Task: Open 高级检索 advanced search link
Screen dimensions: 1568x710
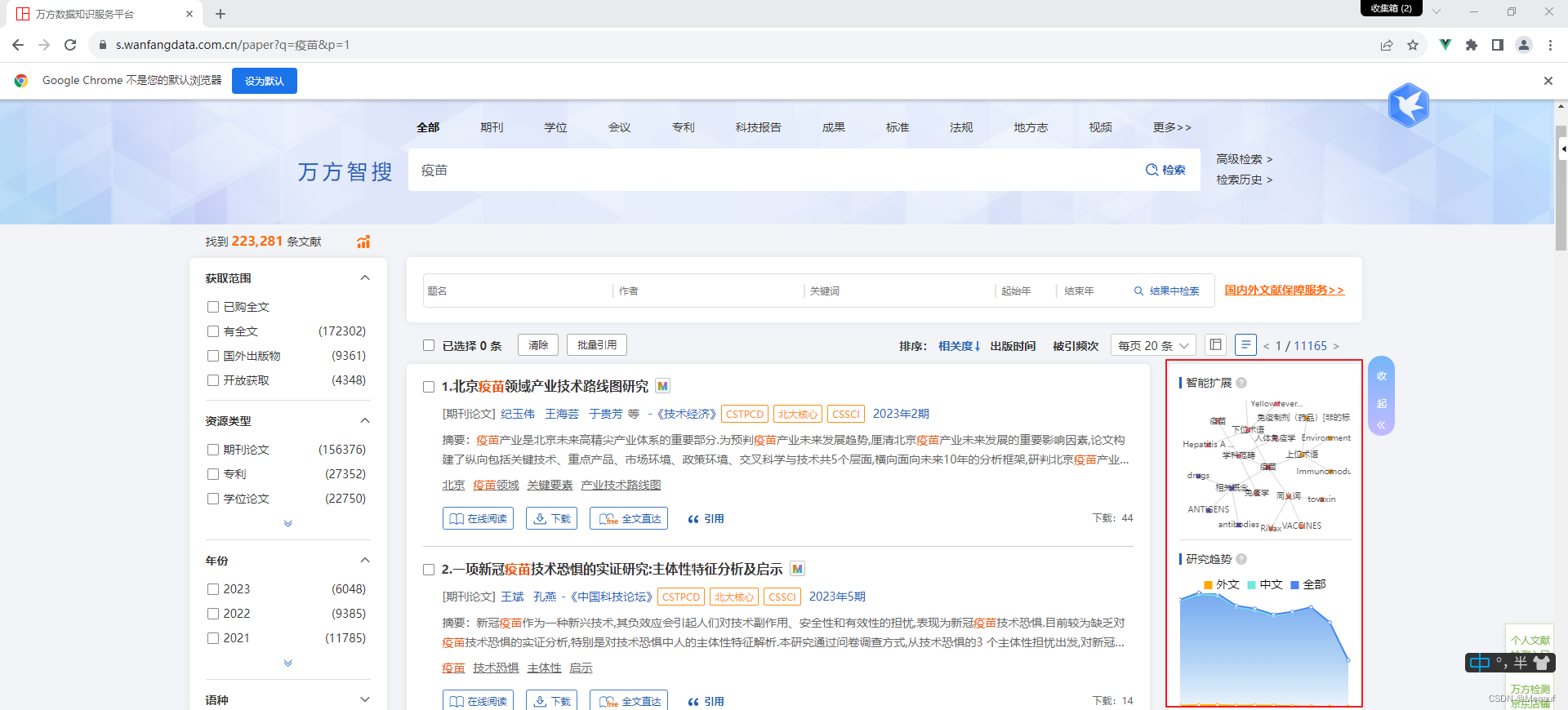Action: pyautogui.click(x=1244, y=159)
